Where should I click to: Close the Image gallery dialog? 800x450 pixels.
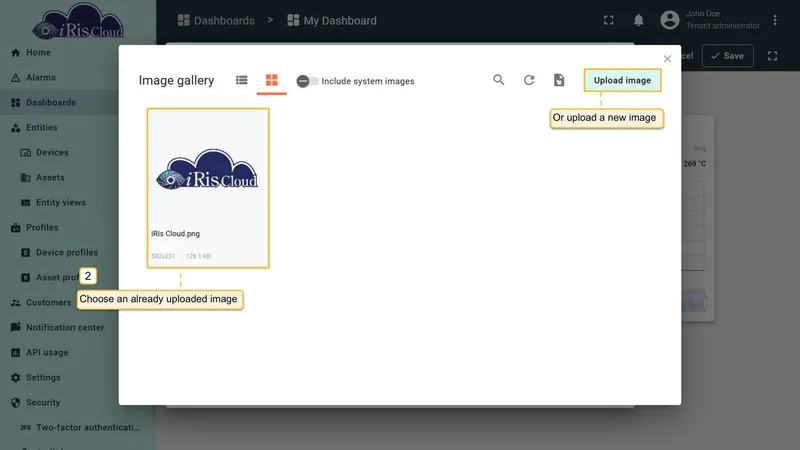tap(667, 59)
